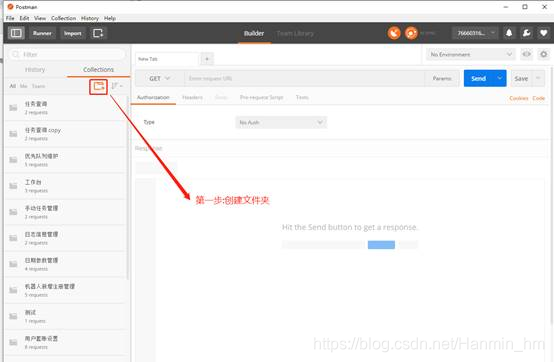Click the orange sync status icon

(x=411, y=33)
